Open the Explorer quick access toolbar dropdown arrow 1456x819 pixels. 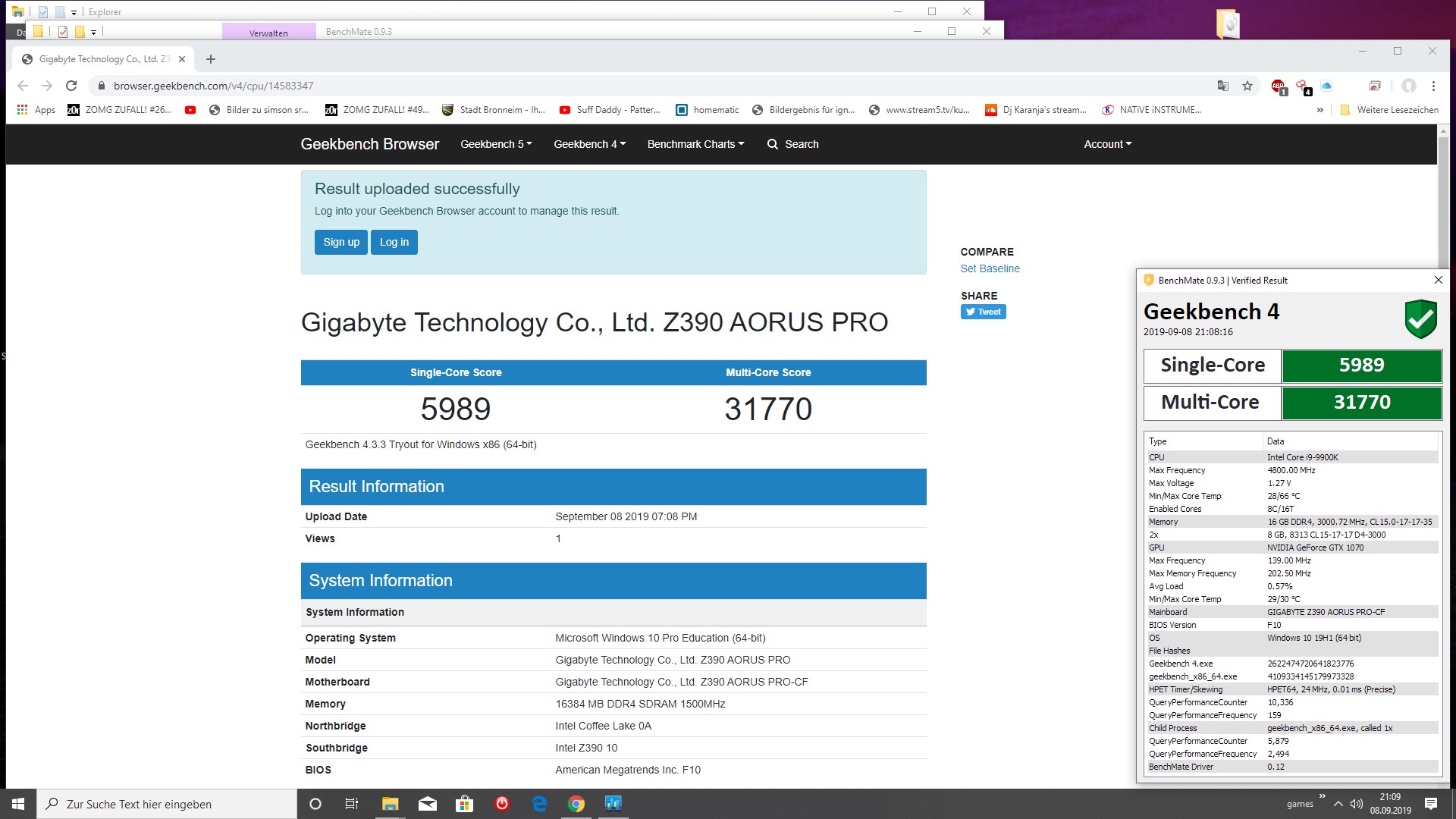(x=74, y=12)
